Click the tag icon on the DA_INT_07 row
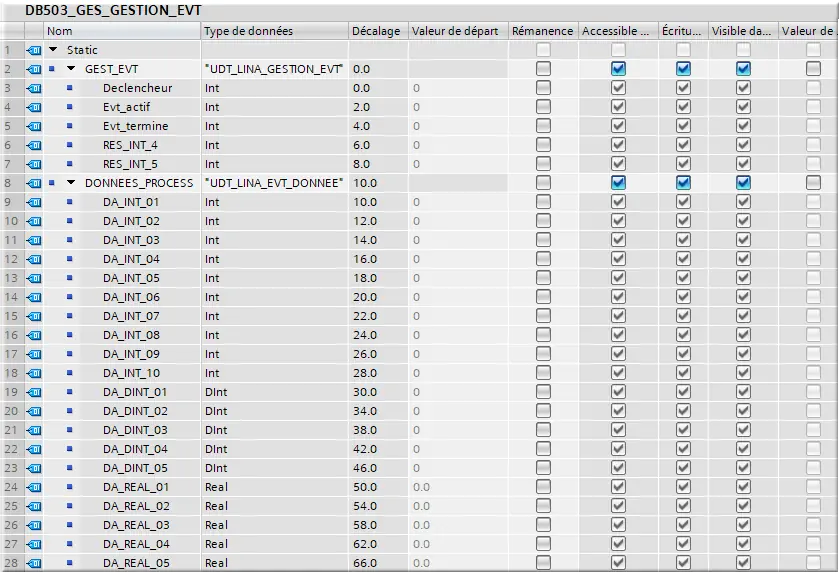Screen dimensions: 839x572 point(34,316)
